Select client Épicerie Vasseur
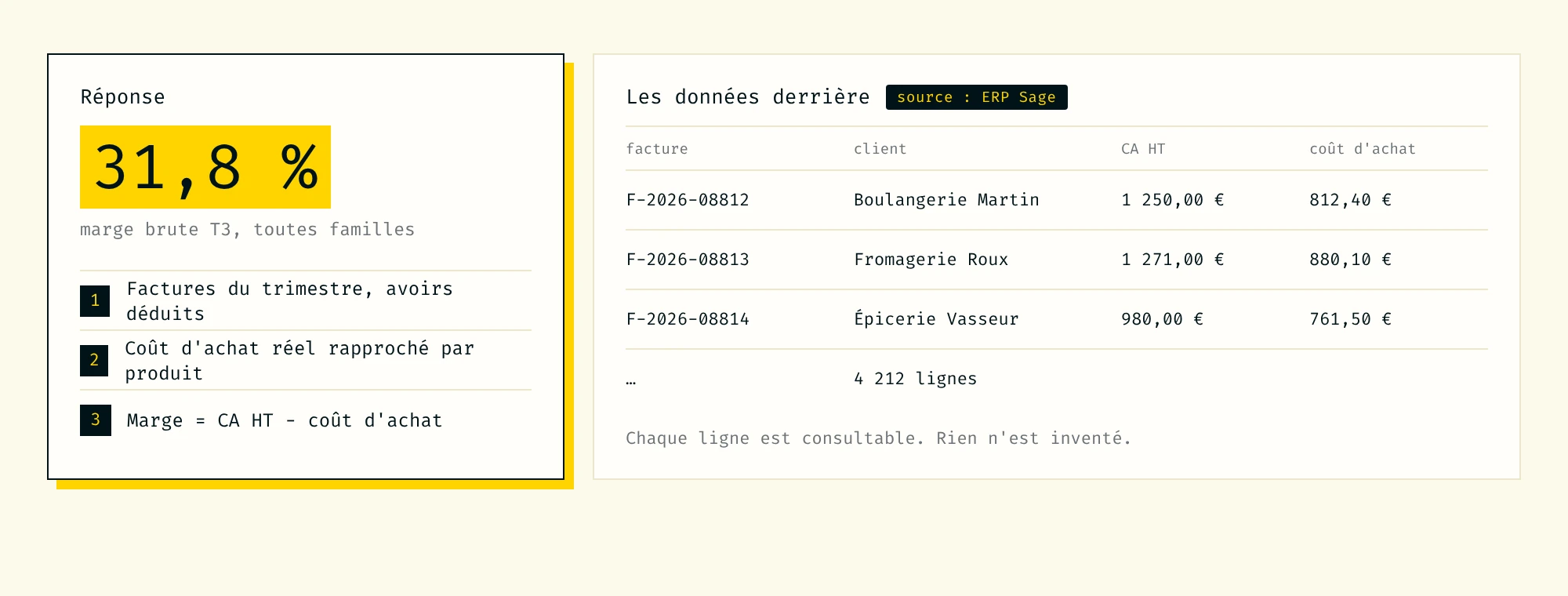Image resolution: width=1568 pixels, height=596 pixels. click(x=936, y=319)
